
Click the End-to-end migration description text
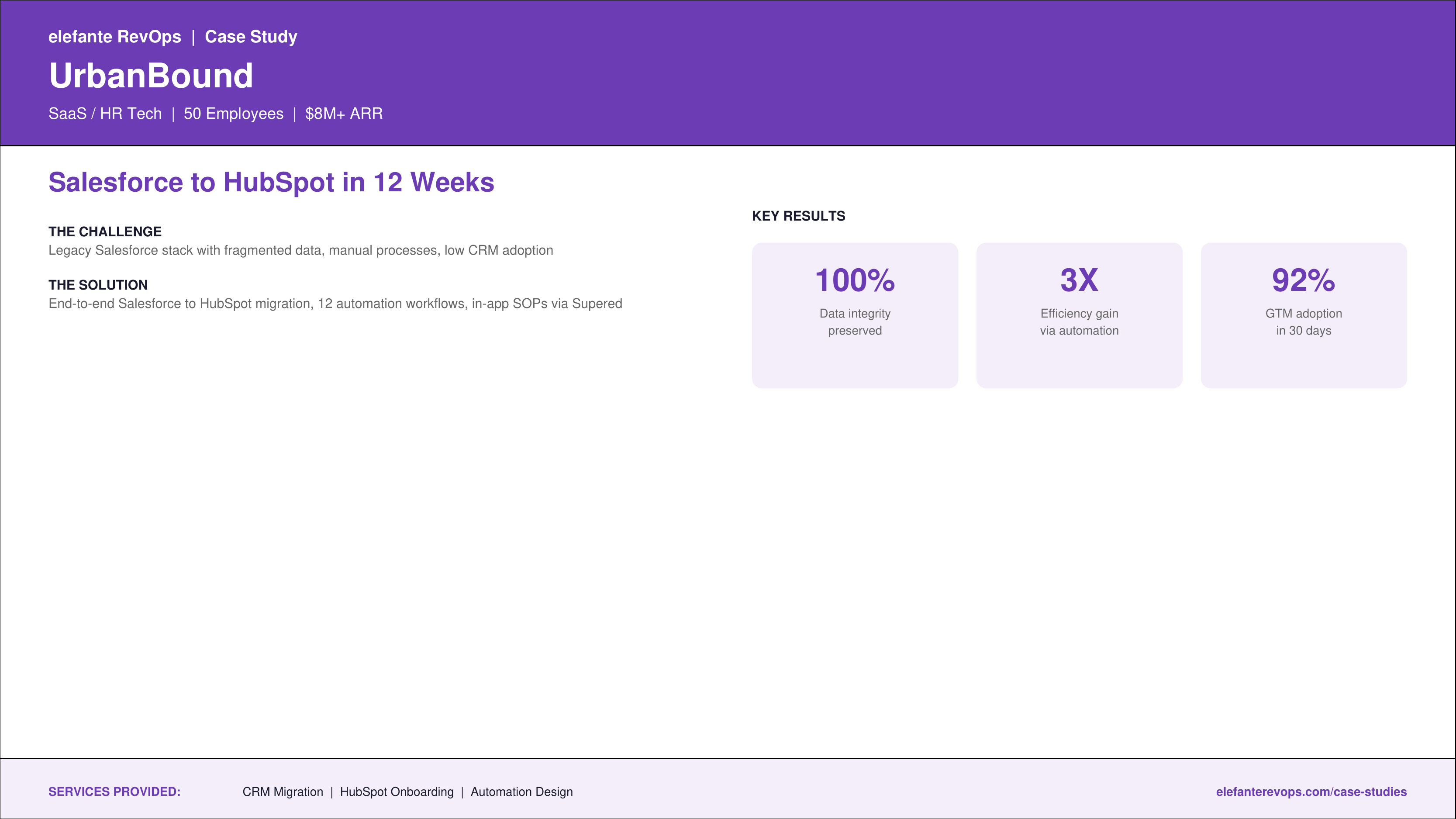pos(335,304)
